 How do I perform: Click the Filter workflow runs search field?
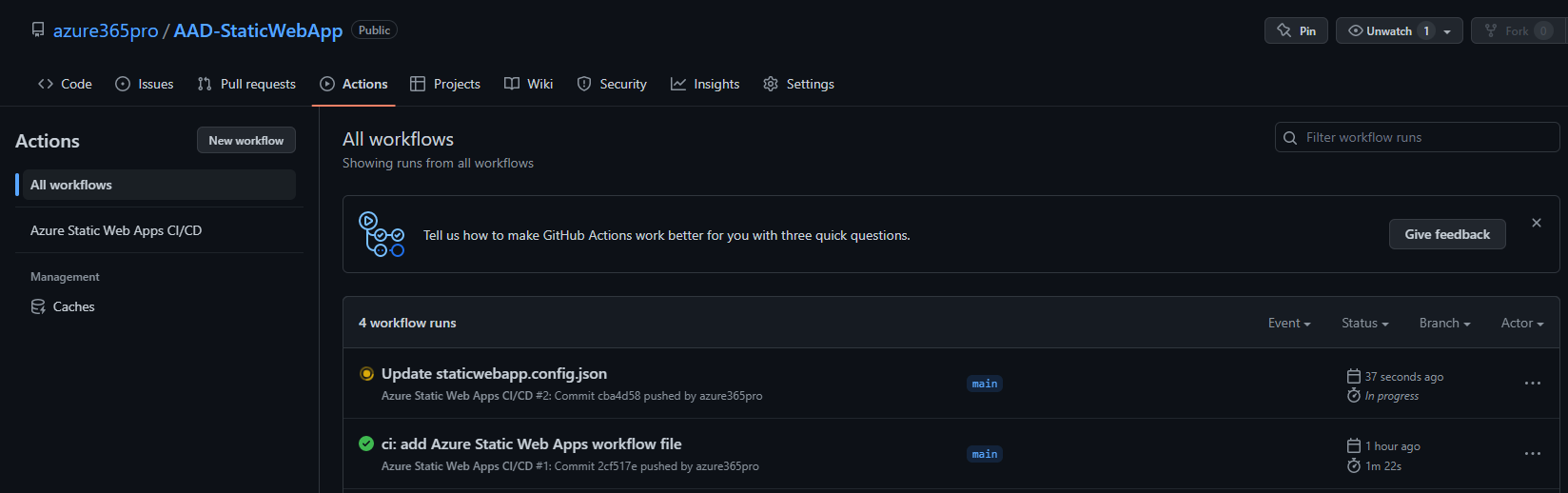click(x=1417, y=137)
